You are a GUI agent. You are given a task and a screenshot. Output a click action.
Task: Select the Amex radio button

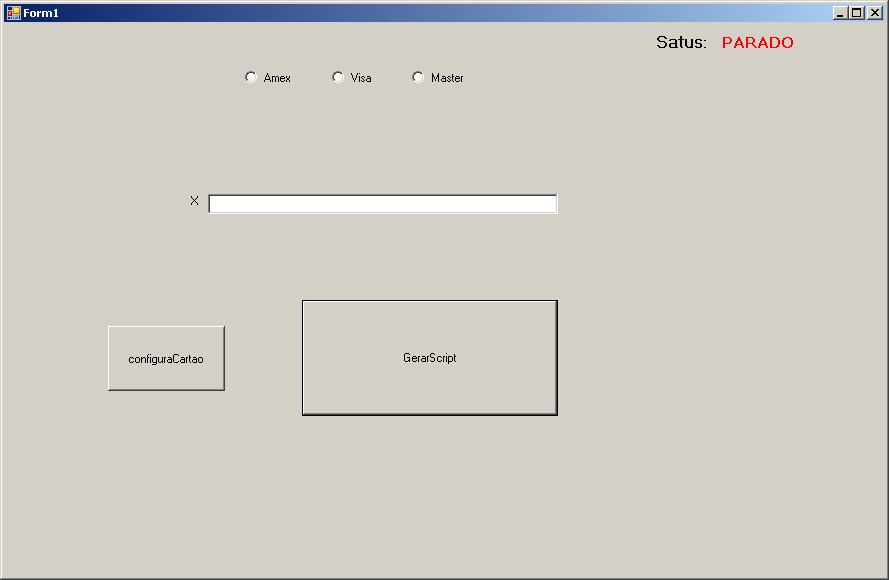(251, 77)
